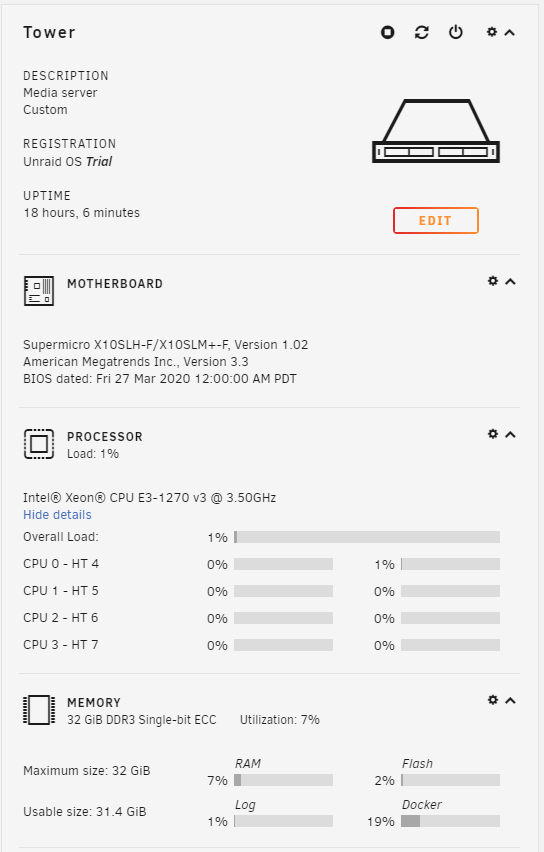
Task: Open Processor section gear icon
Action: (493, 434)
